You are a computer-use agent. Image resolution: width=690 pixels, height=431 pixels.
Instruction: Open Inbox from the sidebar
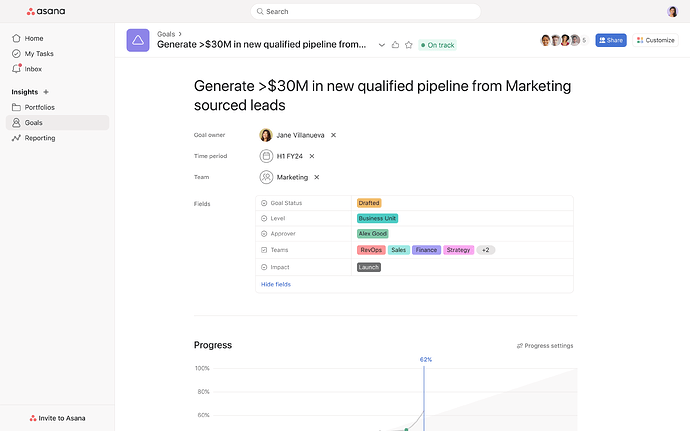coord(34,68)
